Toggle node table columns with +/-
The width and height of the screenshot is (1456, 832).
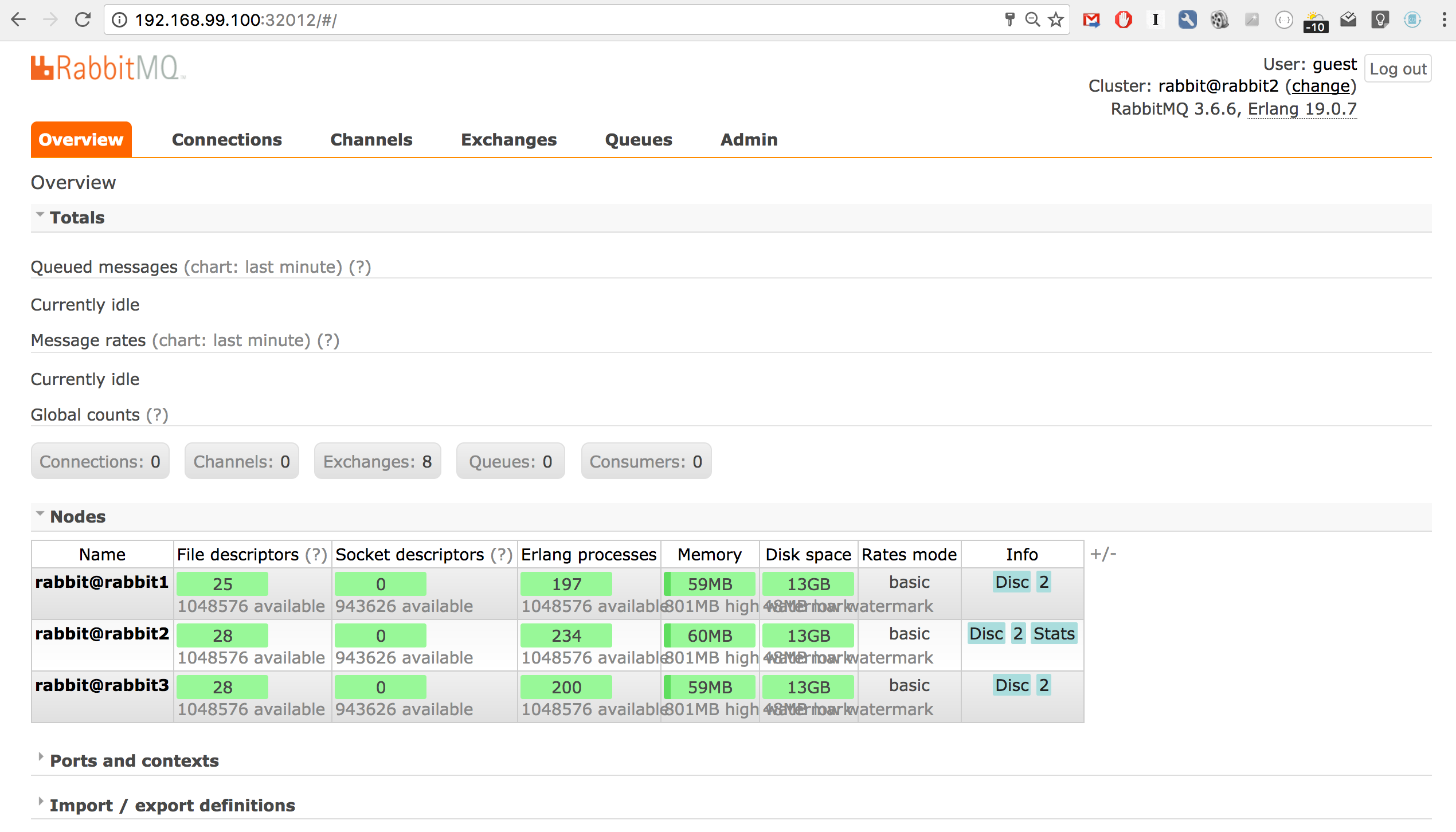click(x=1103, y=554)
